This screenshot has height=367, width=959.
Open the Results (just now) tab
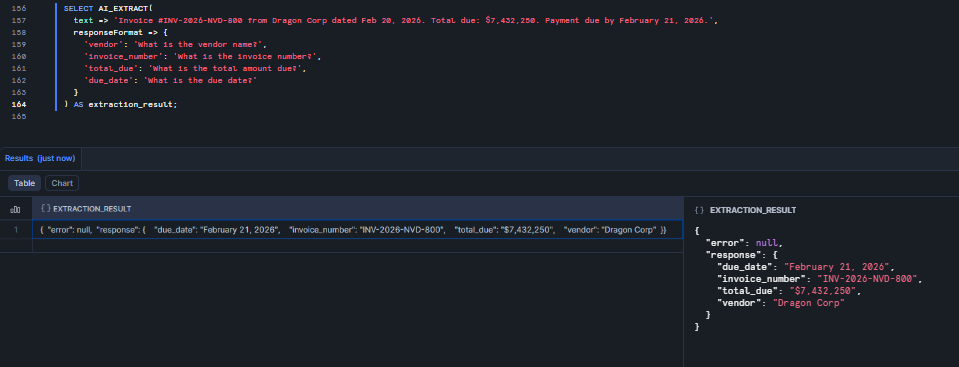[x=40, y=158]
